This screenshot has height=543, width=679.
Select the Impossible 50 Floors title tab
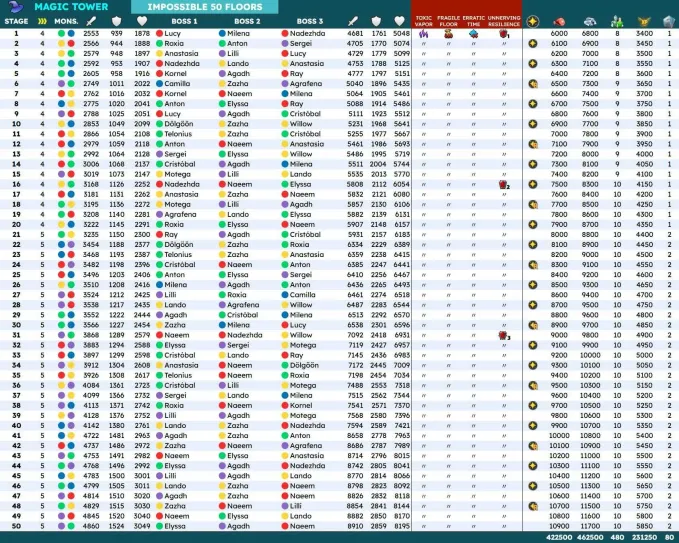pyautogui.click(x=197, y=6)
